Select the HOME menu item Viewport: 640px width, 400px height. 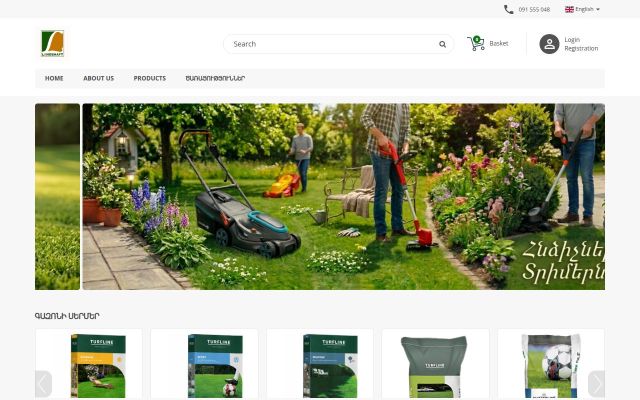tap(54, 78)
